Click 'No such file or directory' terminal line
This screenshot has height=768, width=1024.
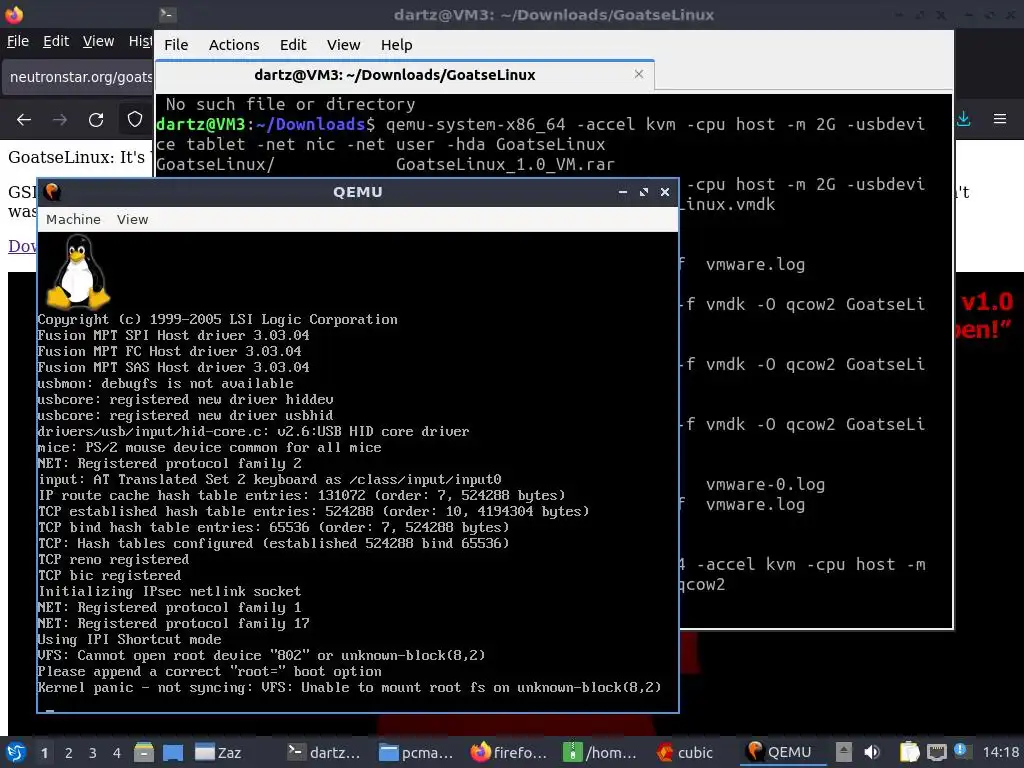291,104
